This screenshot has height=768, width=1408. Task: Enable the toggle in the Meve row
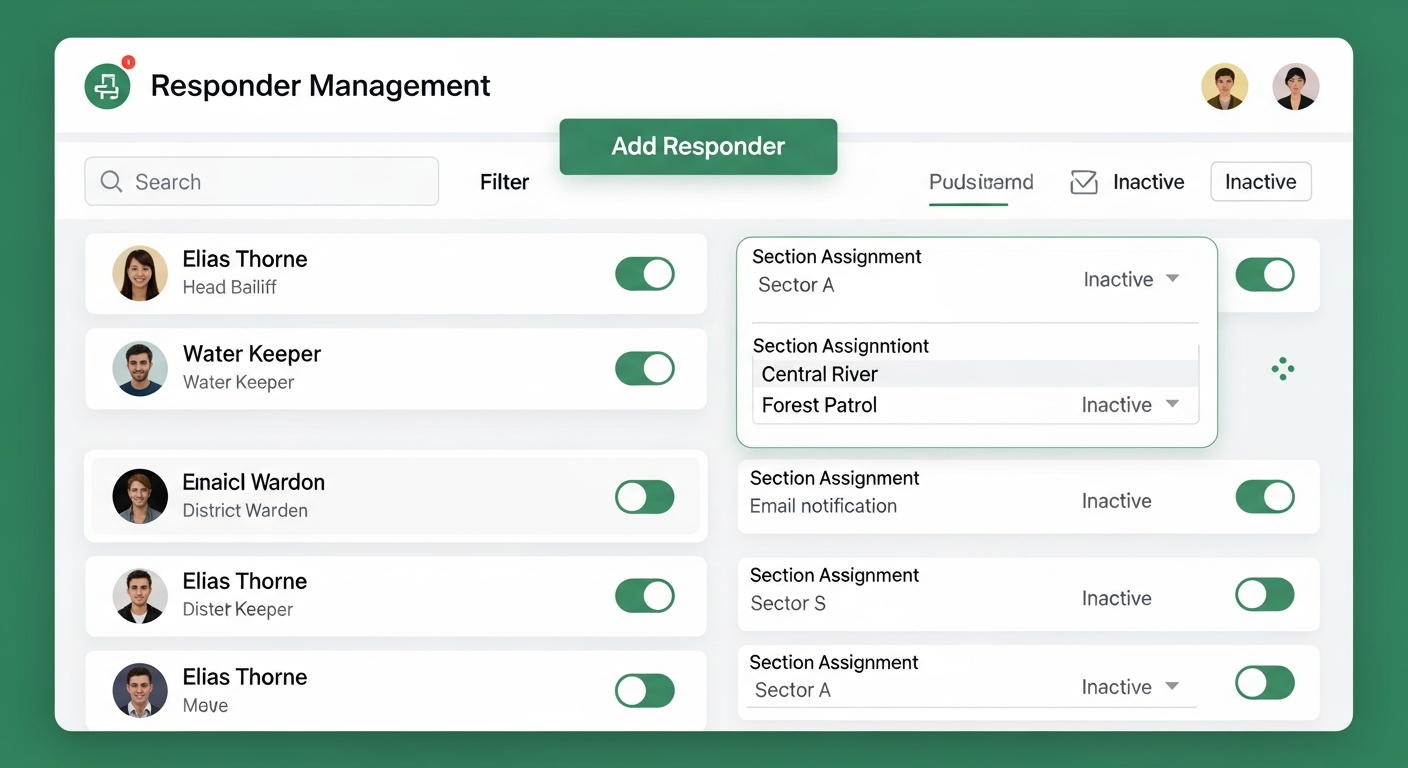(645, 690)
